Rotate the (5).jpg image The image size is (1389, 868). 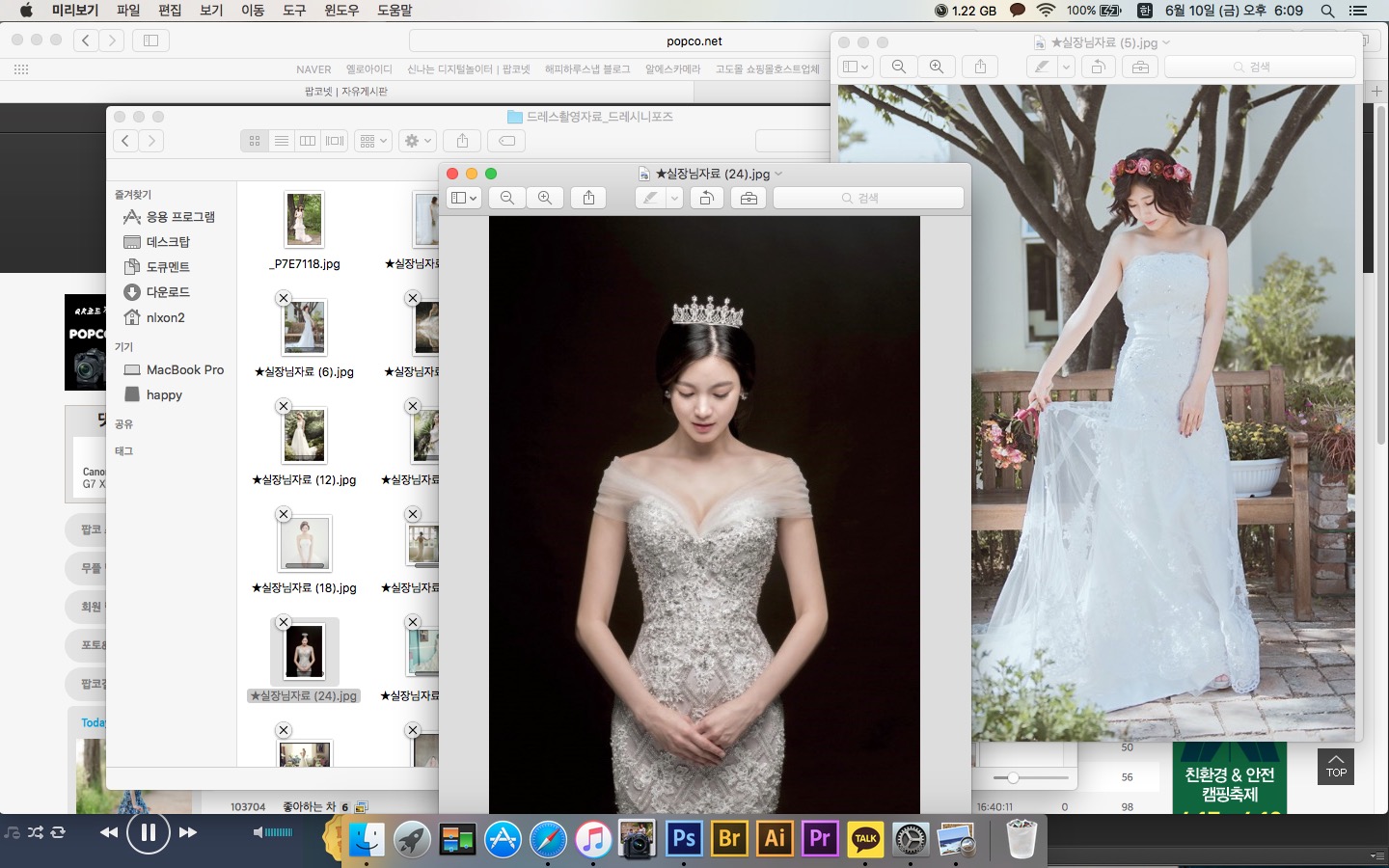coord(1098,67)
